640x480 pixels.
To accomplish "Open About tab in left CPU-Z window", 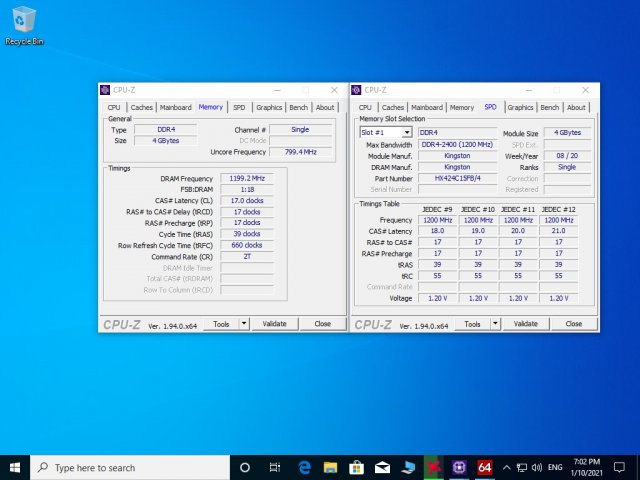I will pos(325,107).
